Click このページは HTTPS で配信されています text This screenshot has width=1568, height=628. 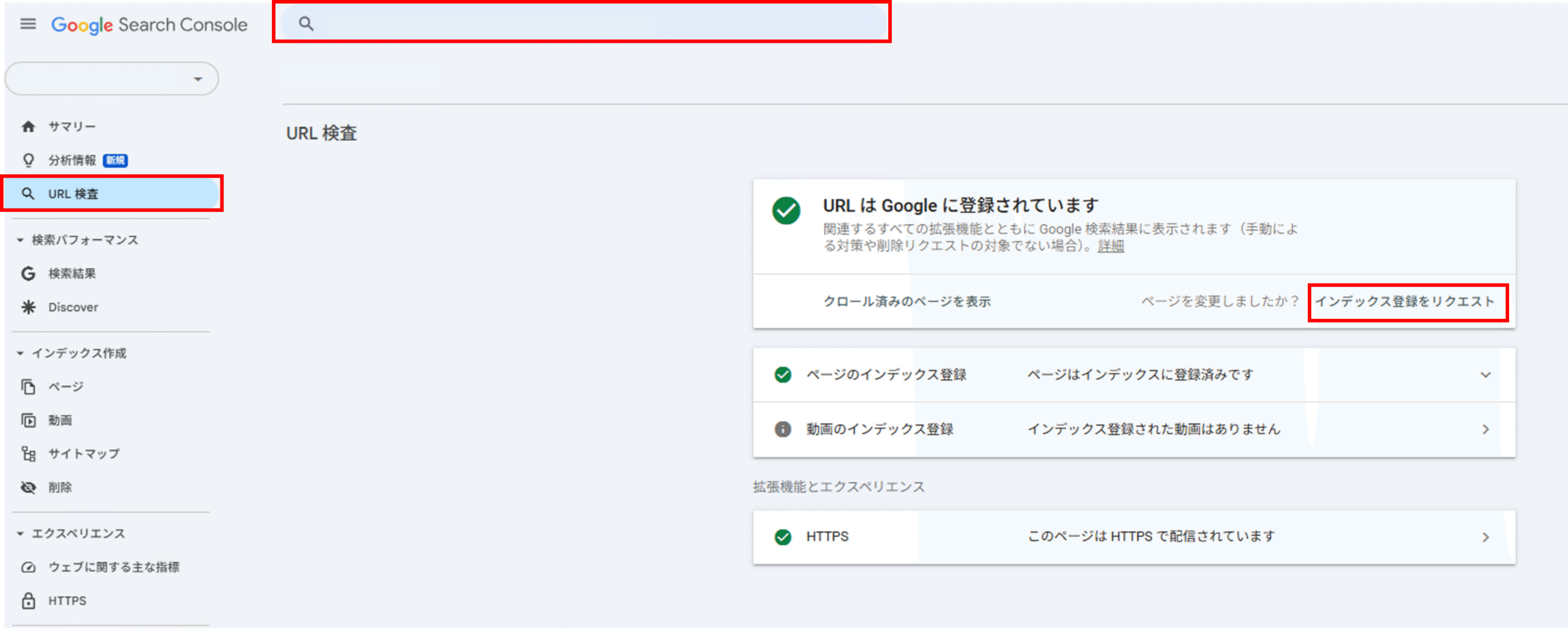1151,536
